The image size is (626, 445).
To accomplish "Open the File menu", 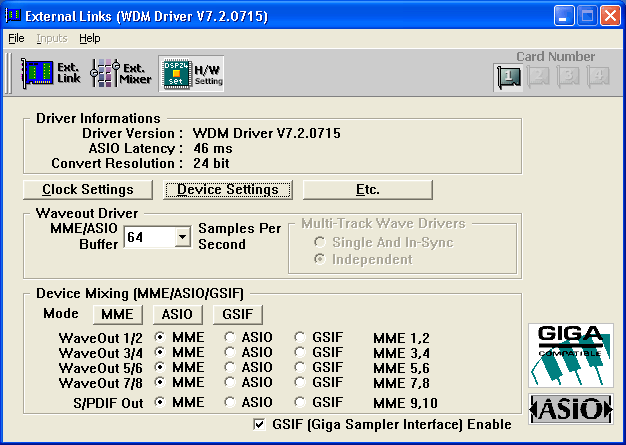I will click(16, 38).
